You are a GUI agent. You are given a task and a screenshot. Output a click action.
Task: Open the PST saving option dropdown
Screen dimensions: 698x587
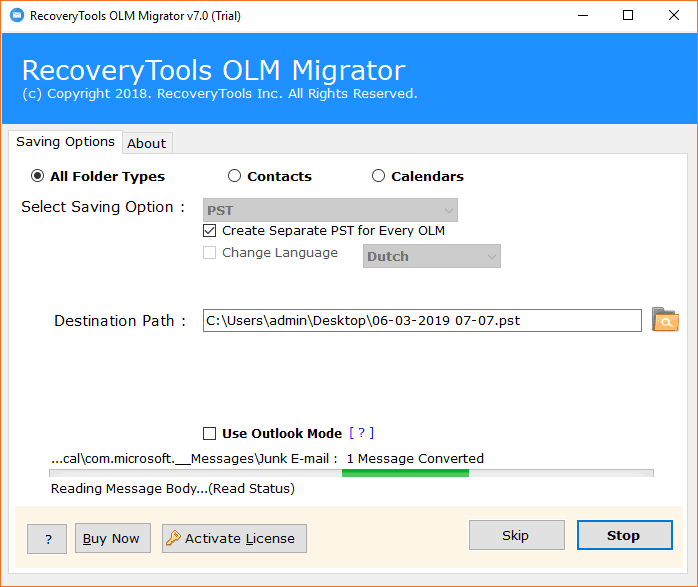click(x=330, y=210)
